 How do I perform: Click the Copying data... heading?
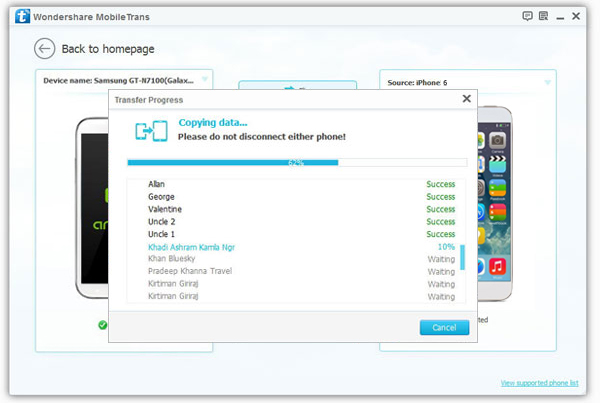(x=213, y=123)
